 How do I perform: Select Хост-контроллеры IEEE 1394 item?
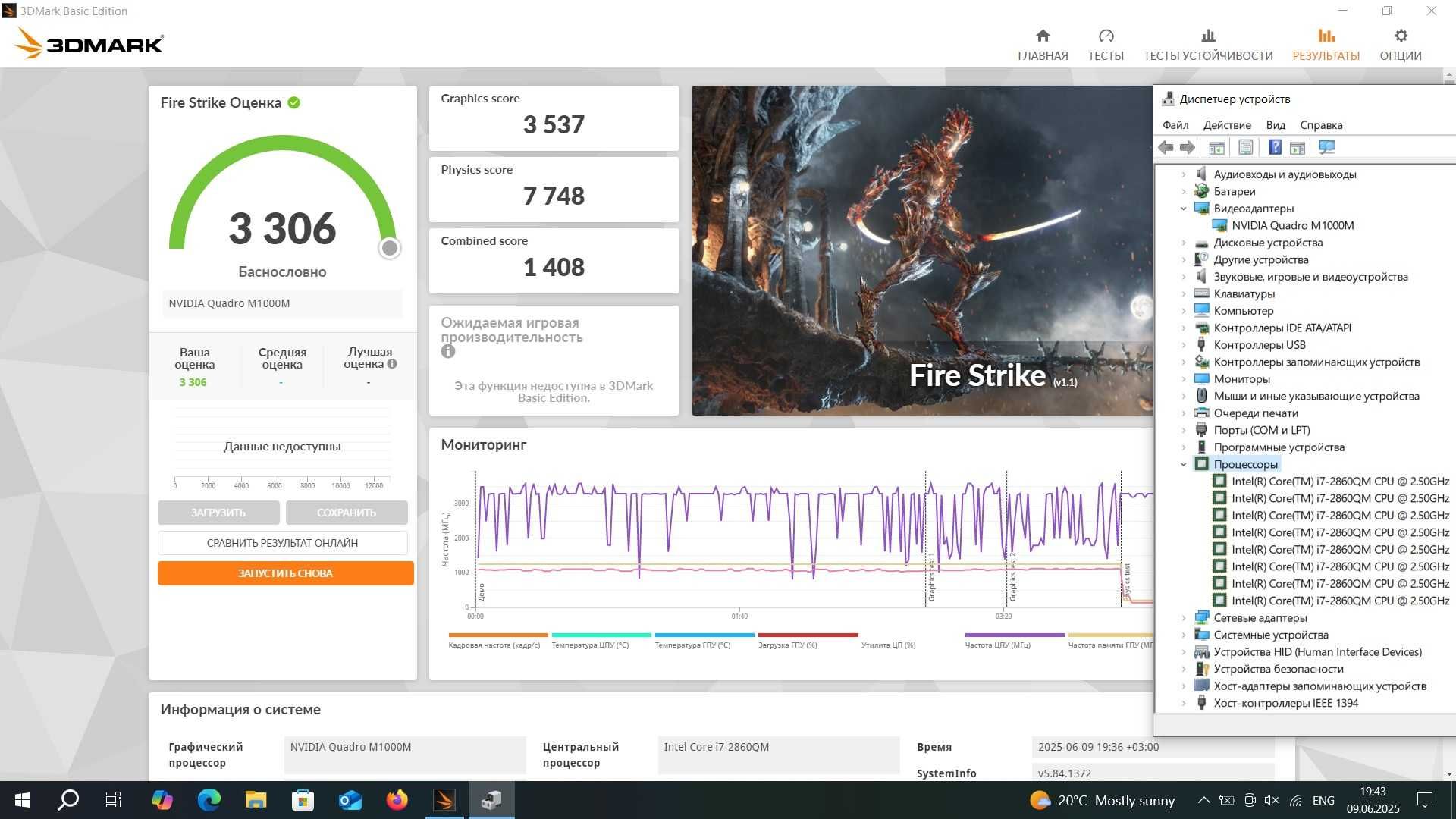coord(1285,703)
